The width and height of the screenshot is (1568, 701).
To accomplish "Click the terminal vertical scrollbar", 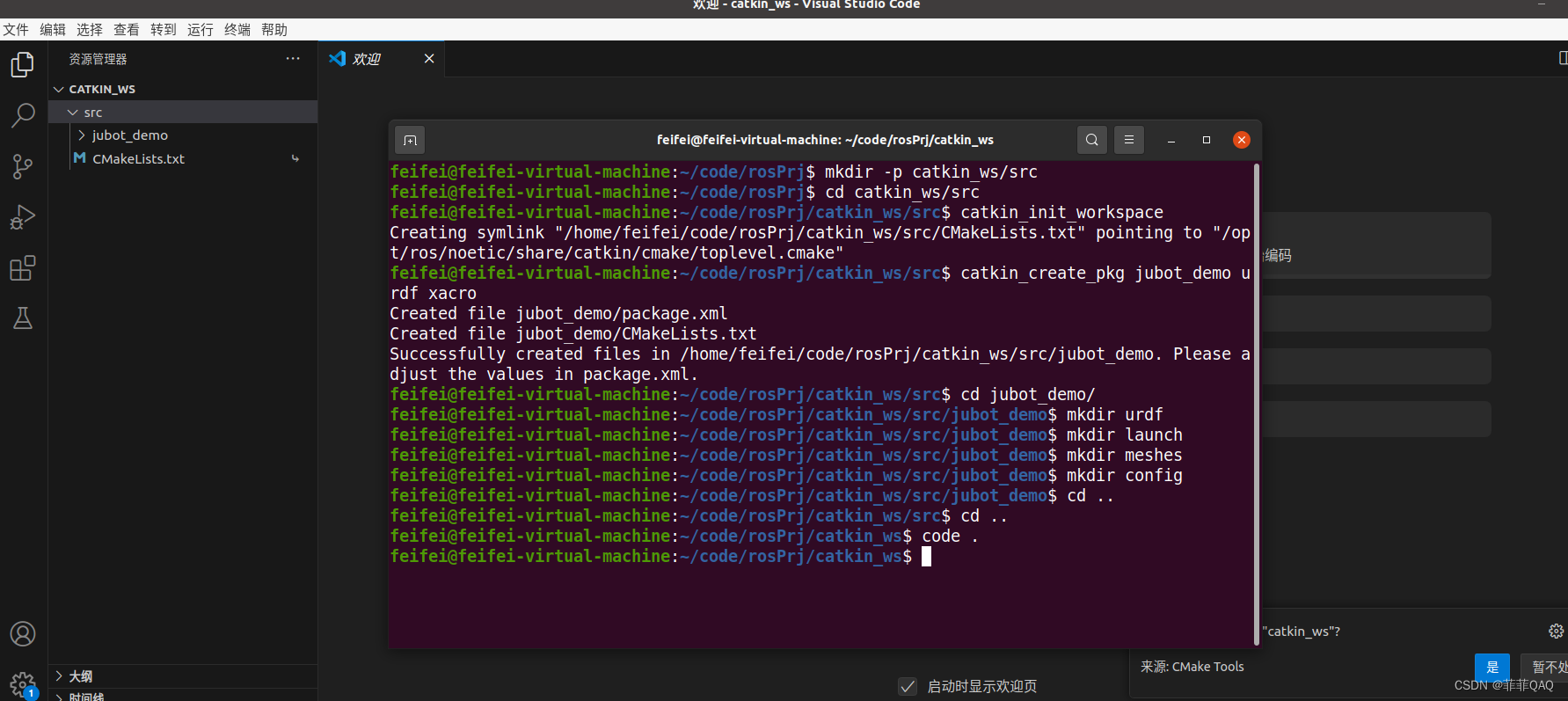I will coord(1257,405).
